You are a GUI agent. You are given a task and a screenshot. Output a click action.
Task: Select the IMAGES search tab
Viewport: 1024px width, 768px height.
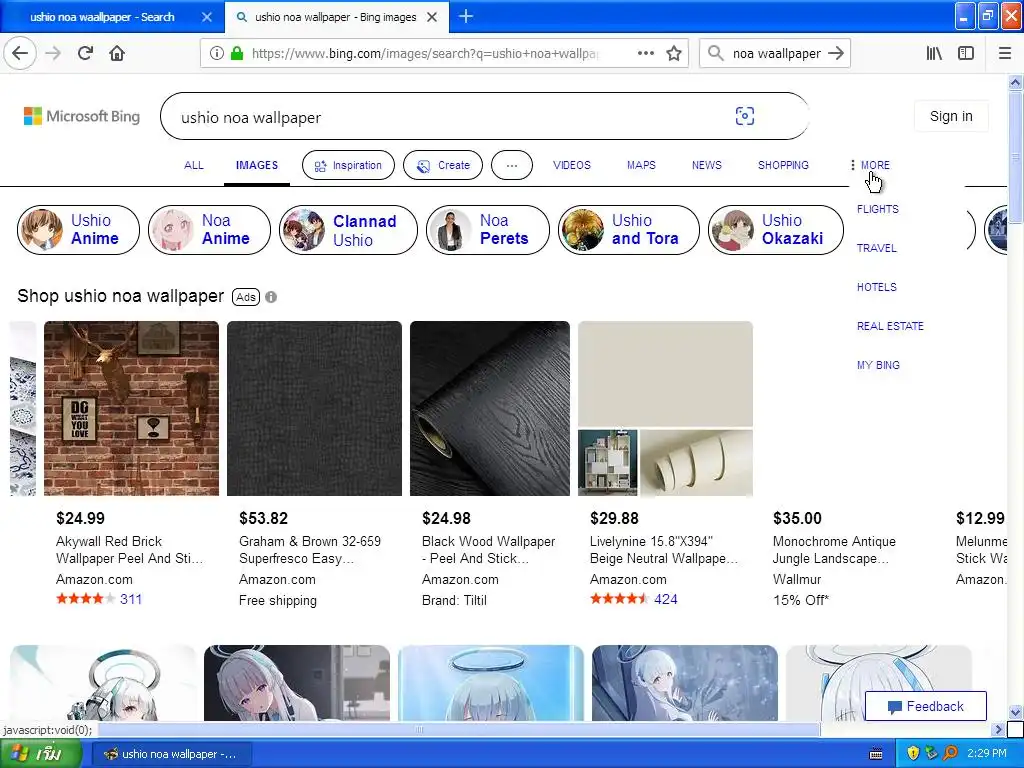point(257,165)
